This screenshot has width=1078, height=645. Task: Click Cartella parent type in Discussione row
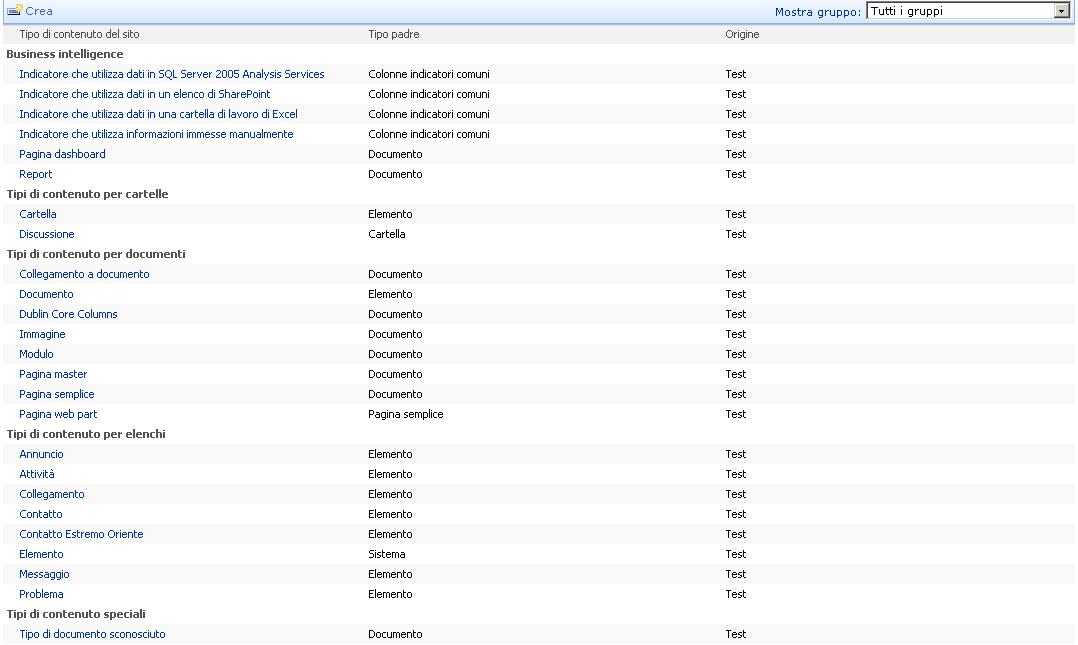[386, 234]
